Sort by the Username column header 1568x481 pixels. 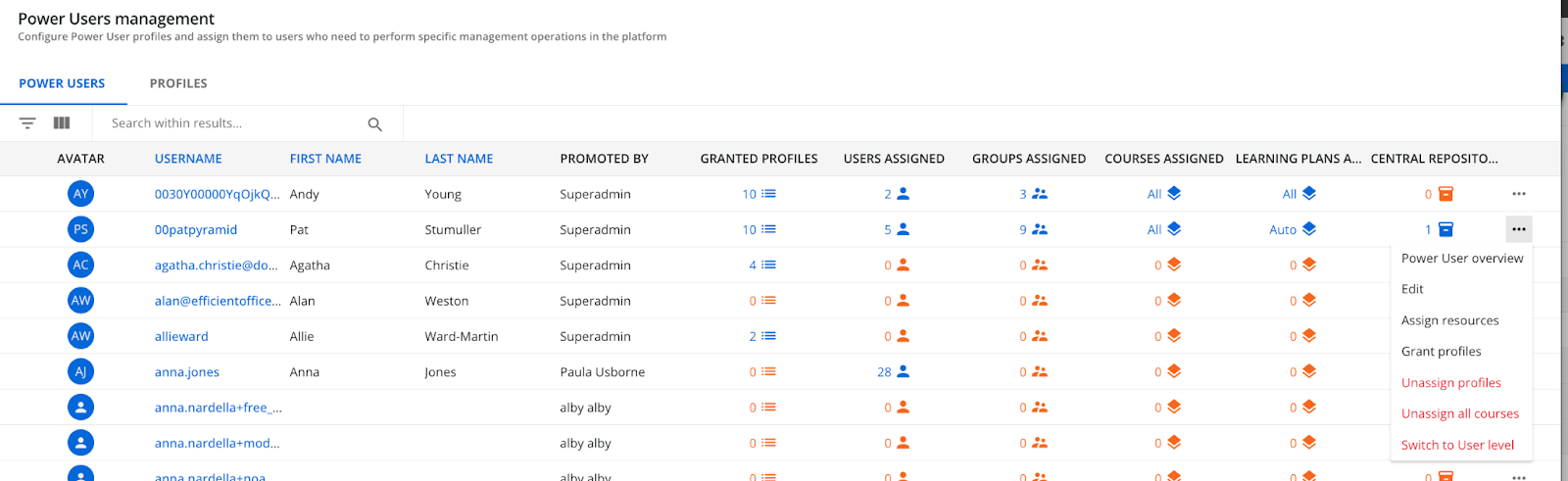tap(188, 159)
